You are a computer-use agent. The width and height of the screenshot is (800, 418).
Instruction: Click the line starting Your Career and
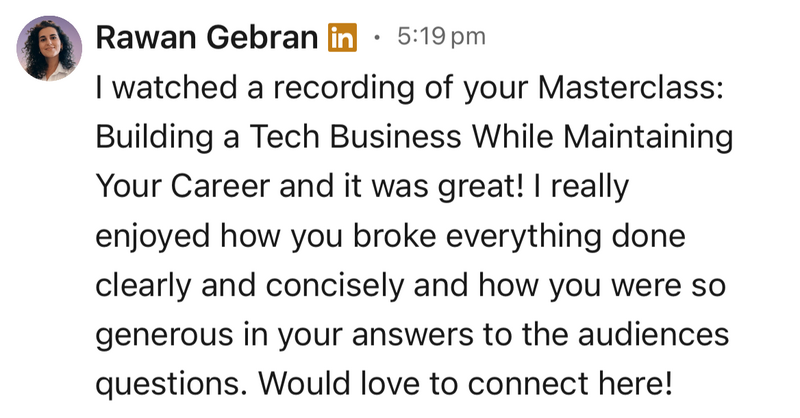[x=362, y=186]
